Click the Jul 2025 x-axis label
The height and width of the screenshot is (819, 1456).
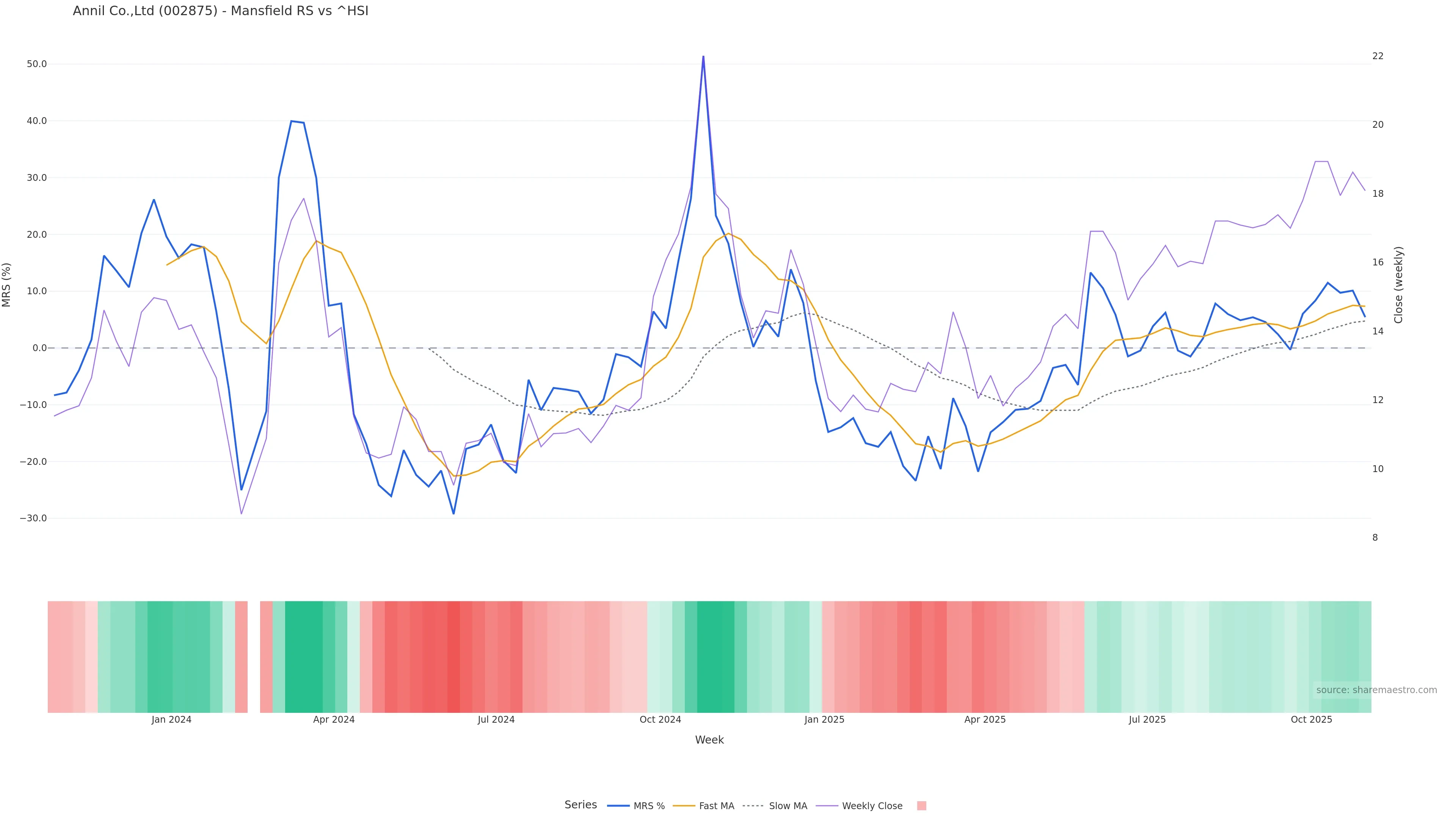pyautogui.click(x=1147, y=720)
